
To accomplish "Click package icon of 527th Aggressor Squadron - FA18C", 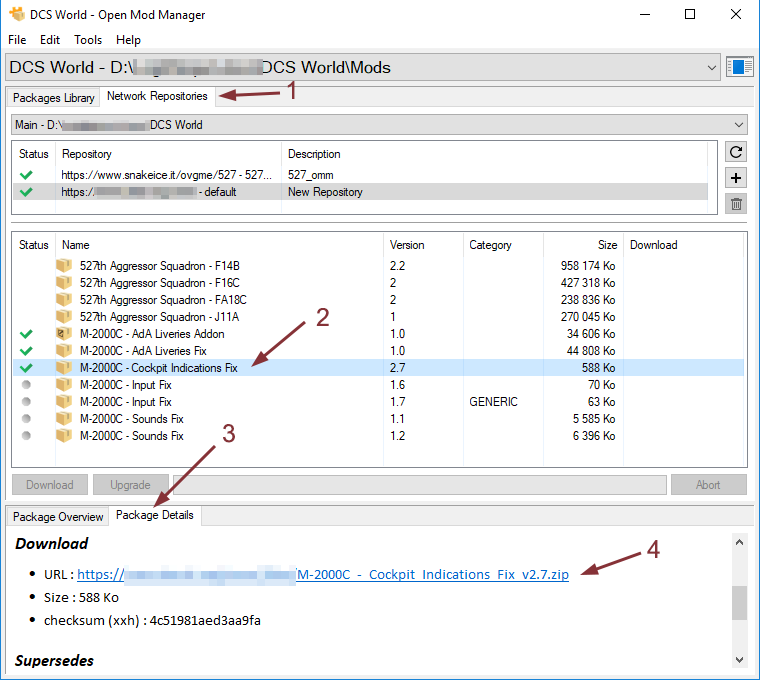I will tap(63, 300).
